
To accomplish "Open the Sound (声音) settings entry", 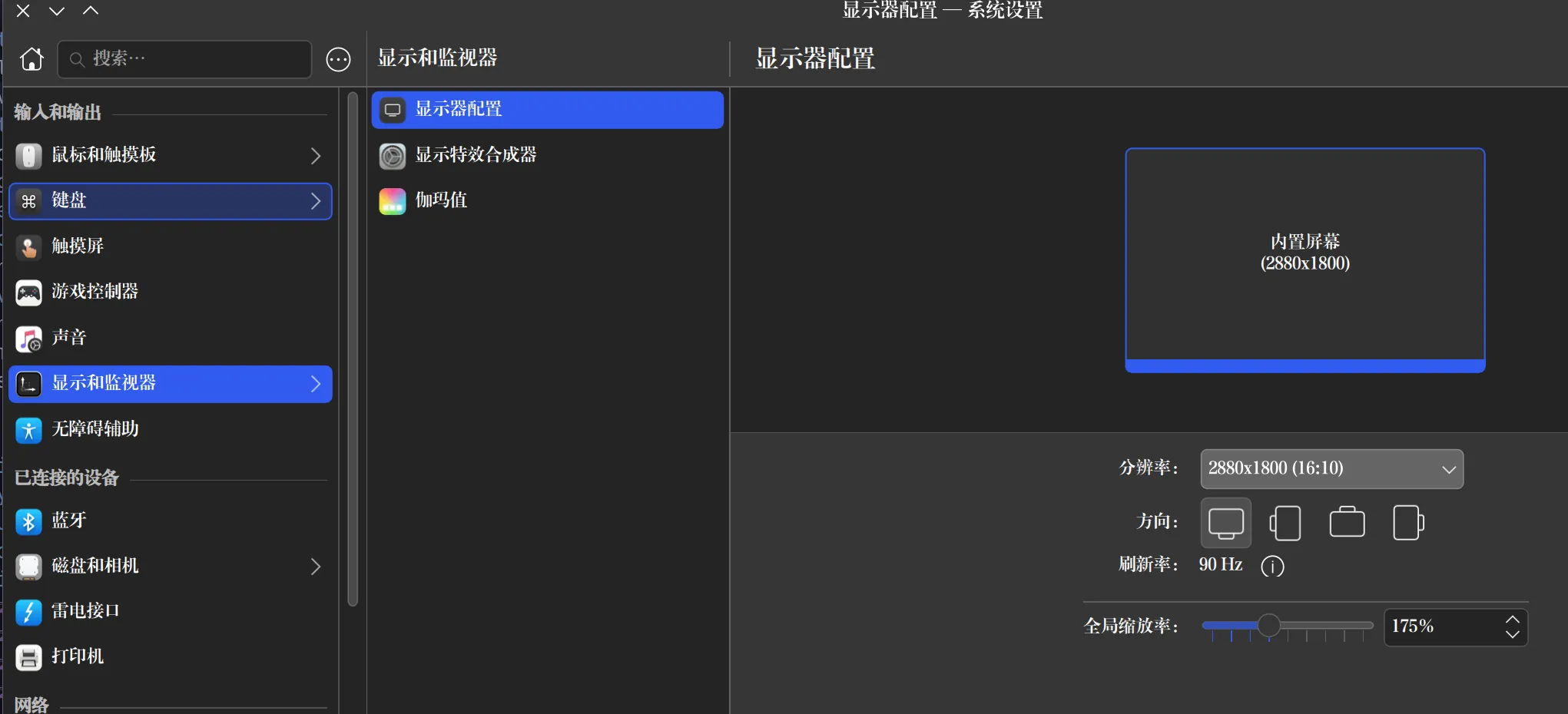I will [x=69, y=338].
